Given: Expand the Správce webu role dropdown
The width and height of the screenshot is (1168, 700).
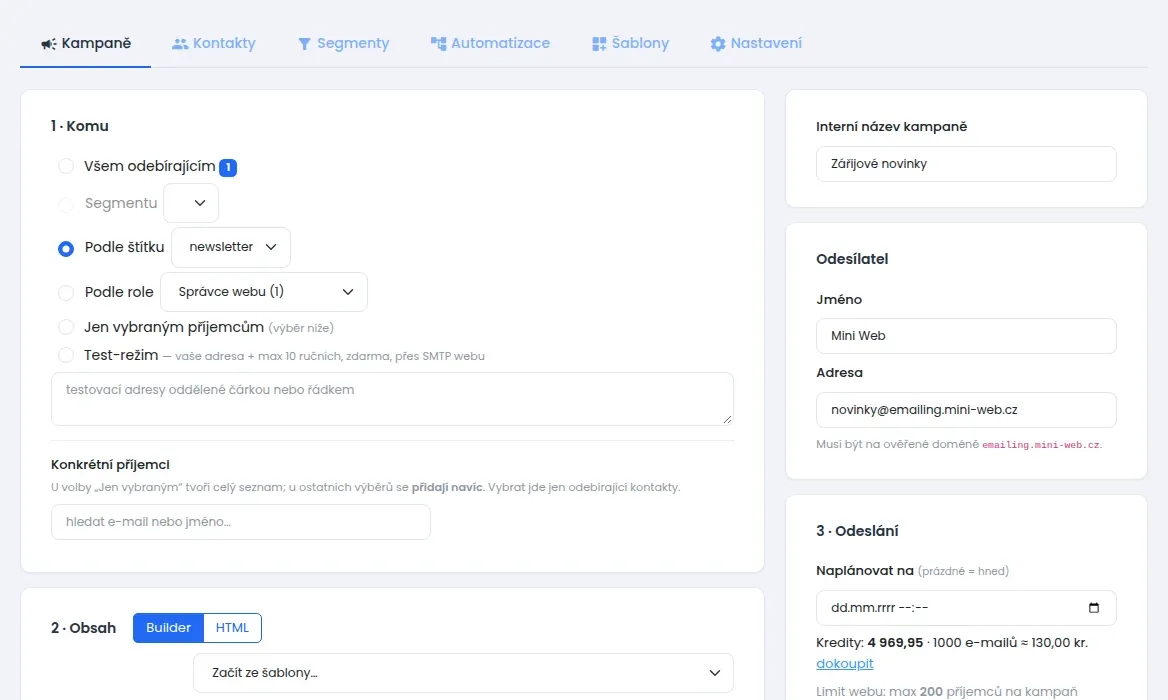Looking at the screenshot, I should (x=264, y=292).
